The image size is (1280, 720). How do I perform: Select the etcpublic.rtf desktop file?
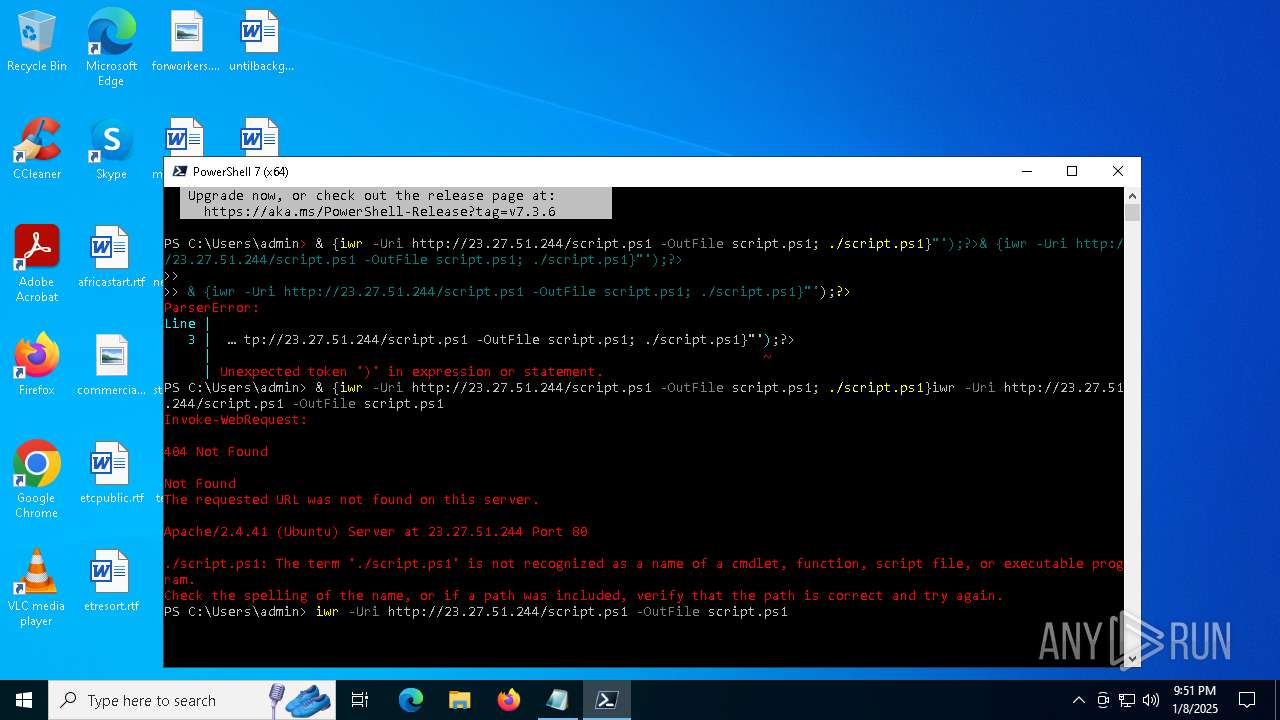(x=111, y=473)
